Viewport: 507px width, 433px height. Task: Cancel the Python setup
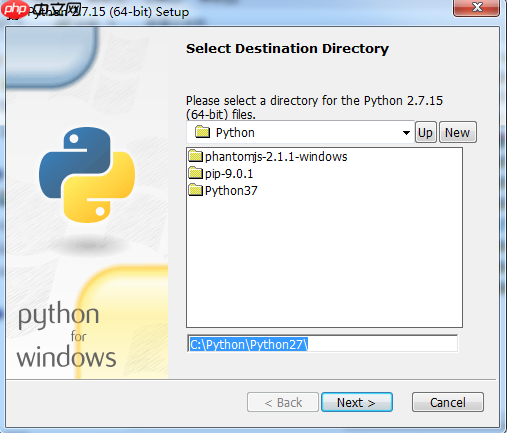[447, 402]
